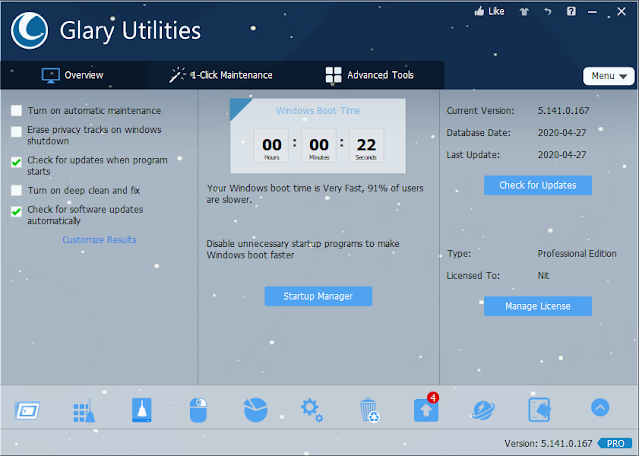
Task: Enable Erase privacy tracks on windows shutdown
Action: point(16,132)
